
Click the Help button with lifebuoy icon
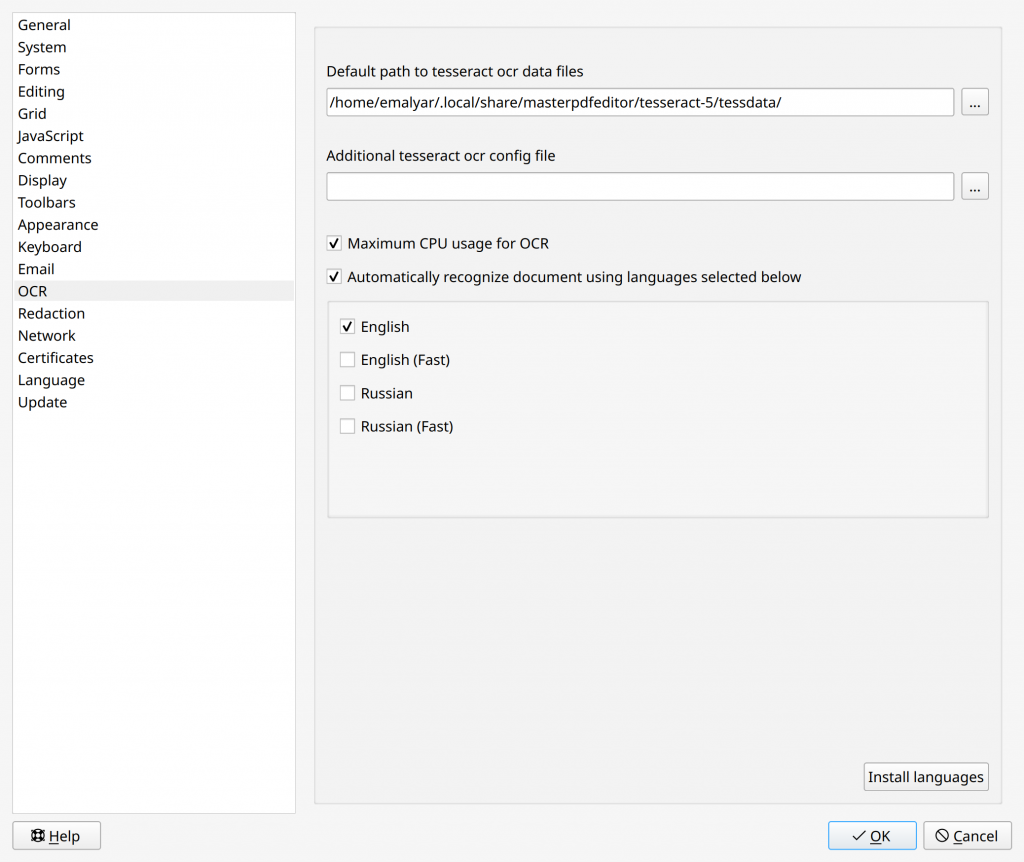pos(56,836)
